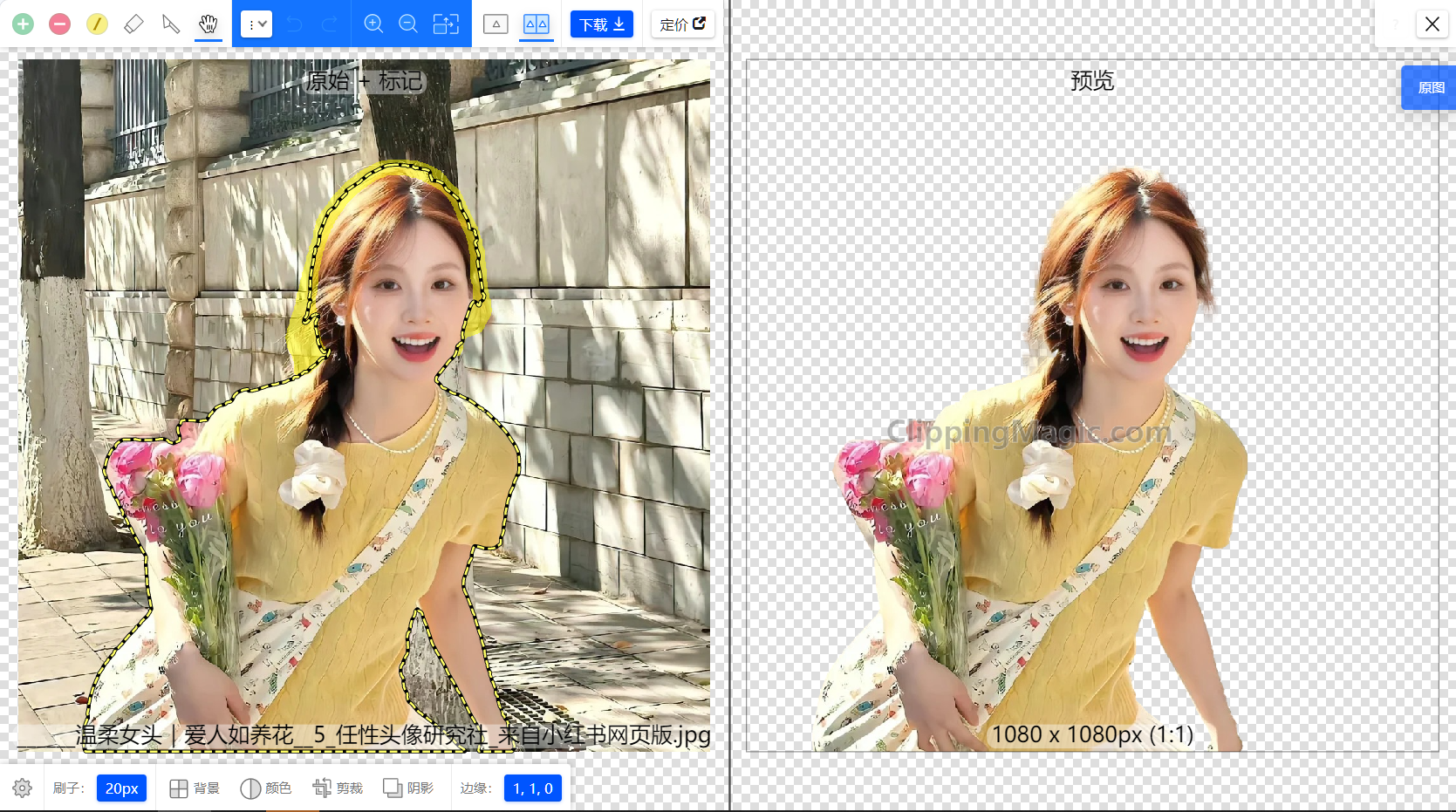
Task: Open the 剪裁 crop options
Action: [x=338, y=788]
